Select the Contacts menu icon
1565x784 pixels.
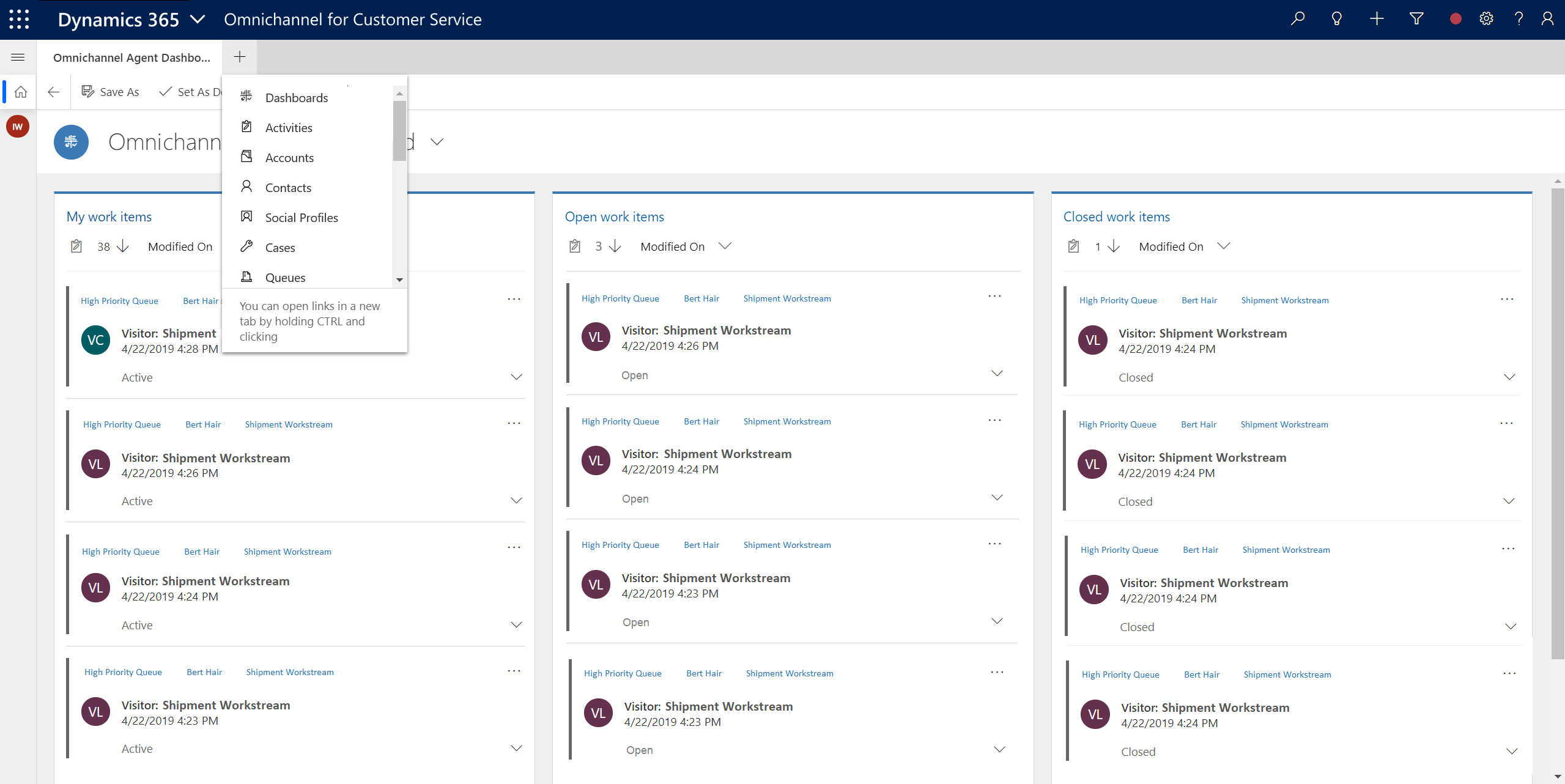point(246,187)
